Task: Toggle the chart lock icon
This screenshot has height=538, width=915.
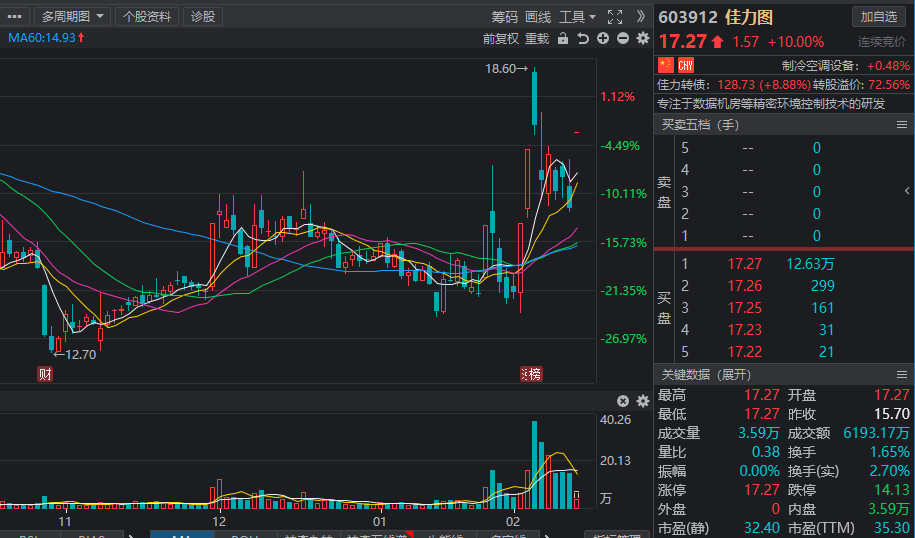Action: tap(563, 39)
